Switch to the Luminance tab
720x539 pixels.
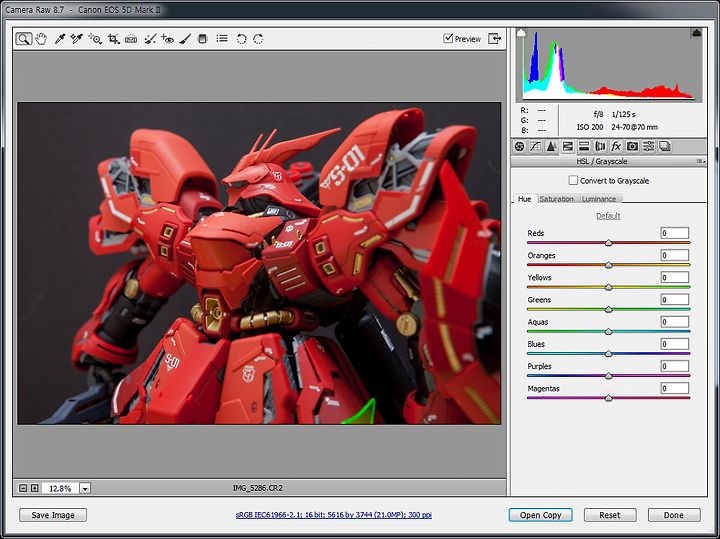pos(599,199)
